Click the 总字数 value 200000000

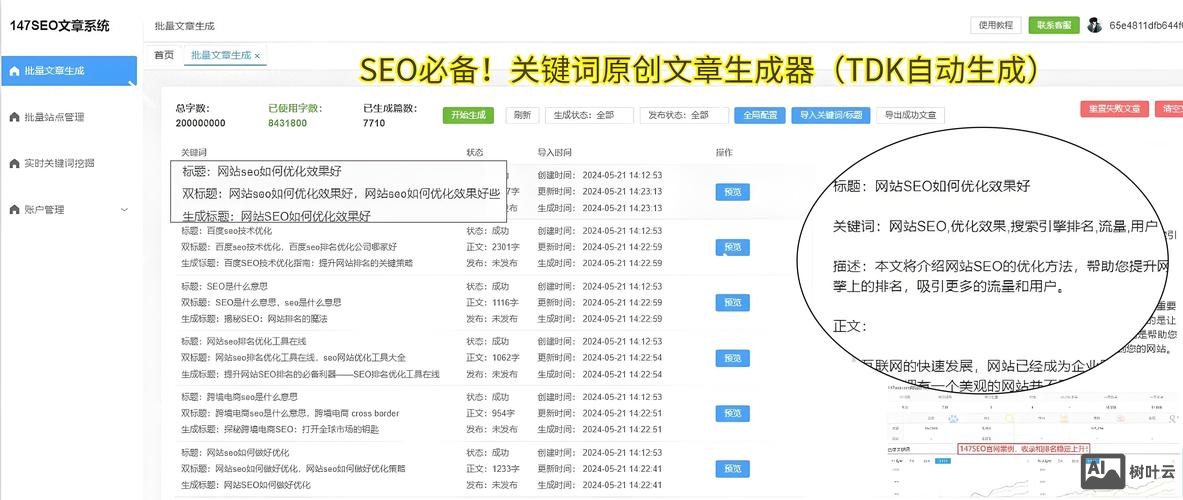(x=201, y=123)
